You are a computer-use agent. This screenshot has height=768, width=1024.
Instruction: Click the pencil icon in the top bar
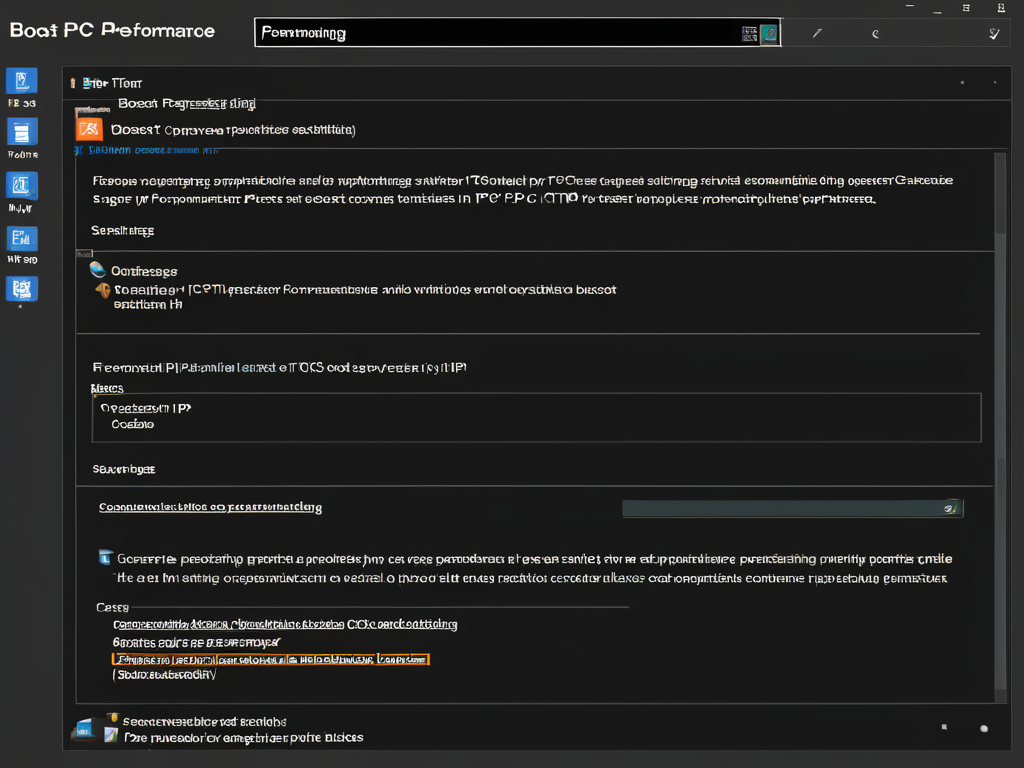tap(817, 33)
